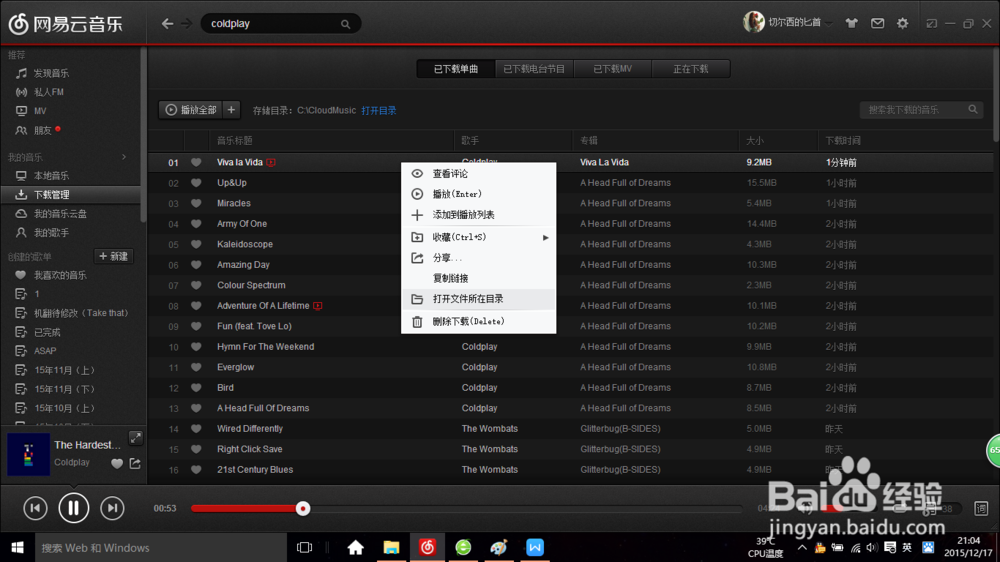The height and width of the screenshot is (562, 1000).
Task: Toggle like heart for Kaleidoscope
Action: point(196,244)
